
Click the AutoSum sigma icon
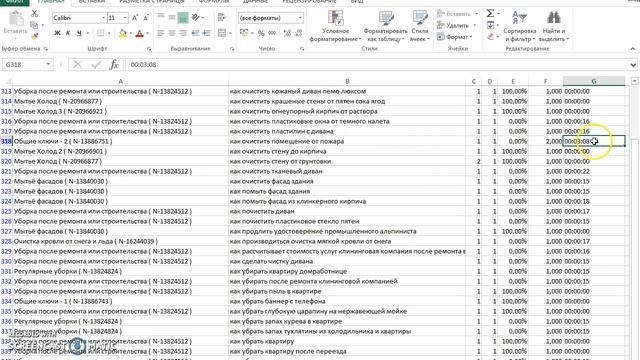click(x=490, y=13)
